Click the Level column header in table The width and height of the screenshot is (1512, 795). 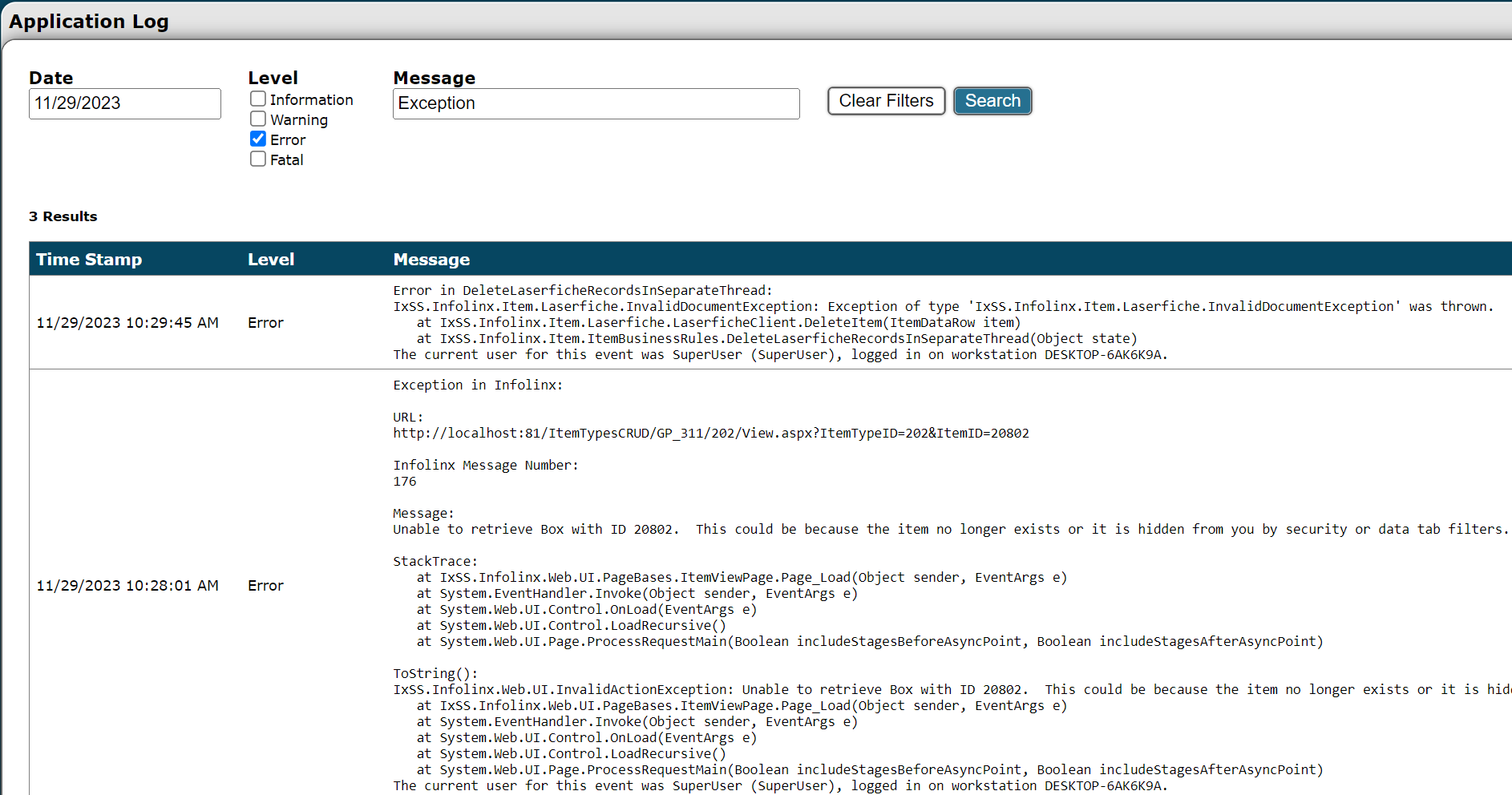tap(271, 260)
